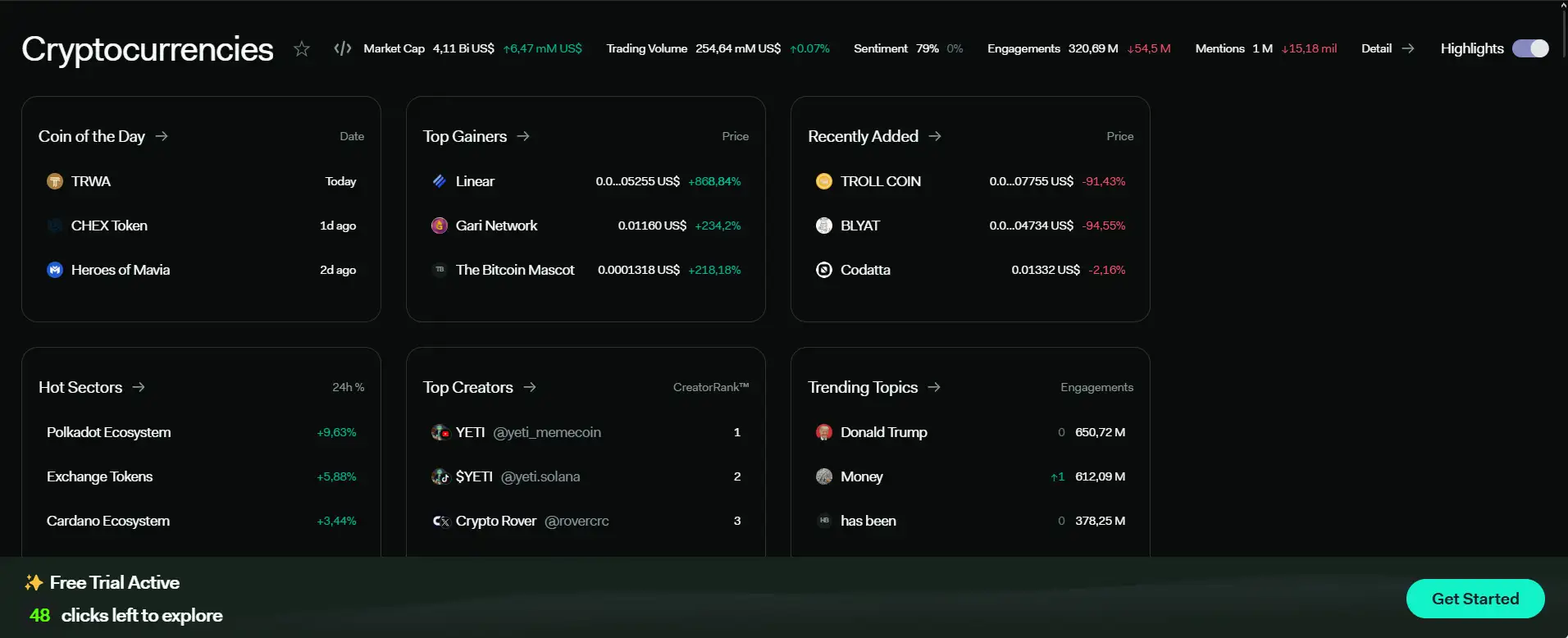The image size is (1568, 638).
Task: Expand the Recently Added section arrow
Action: [x=935, y=136]
